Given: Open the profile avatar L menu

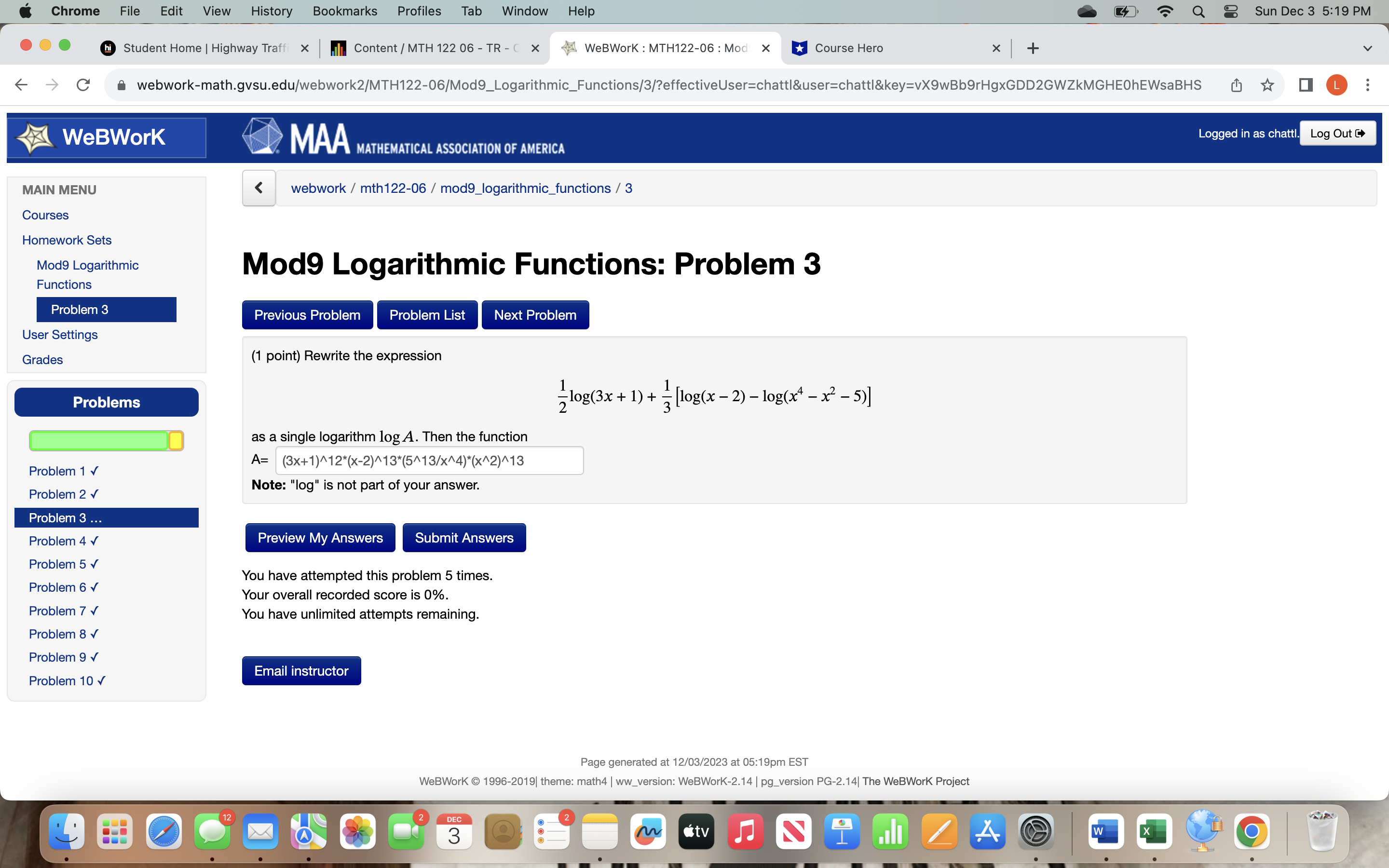Looking at the screenshot, I should pos(1337,85).
